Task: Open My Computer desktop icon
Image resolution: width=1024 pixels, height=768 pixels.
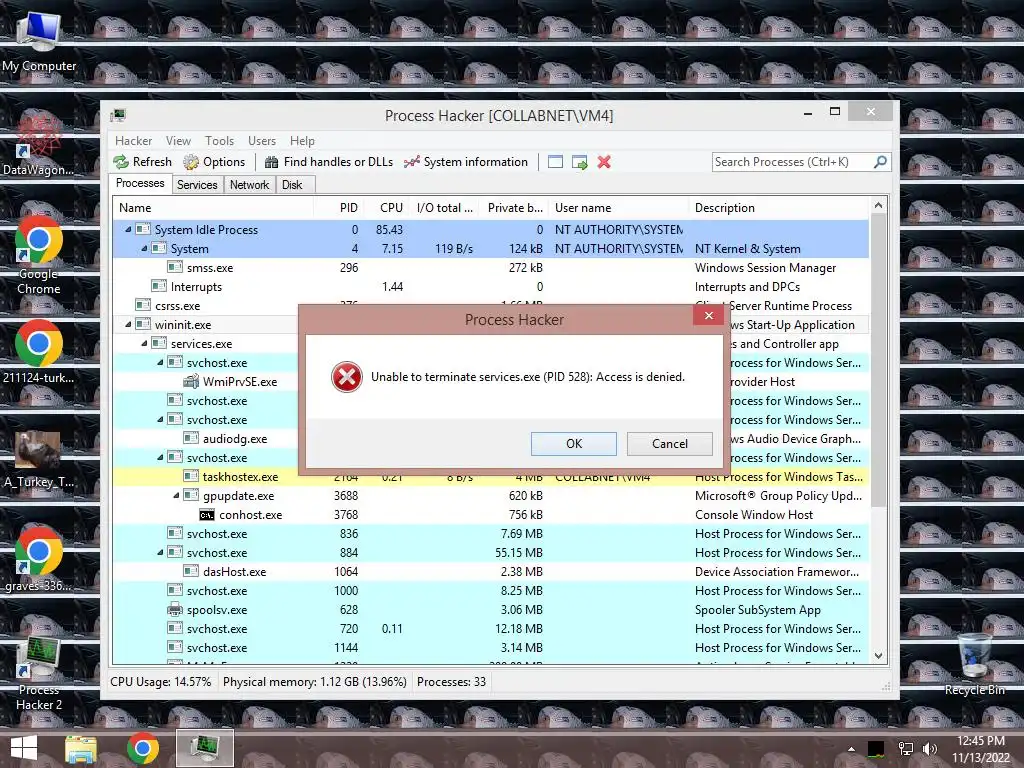Action: coord(39,41)
